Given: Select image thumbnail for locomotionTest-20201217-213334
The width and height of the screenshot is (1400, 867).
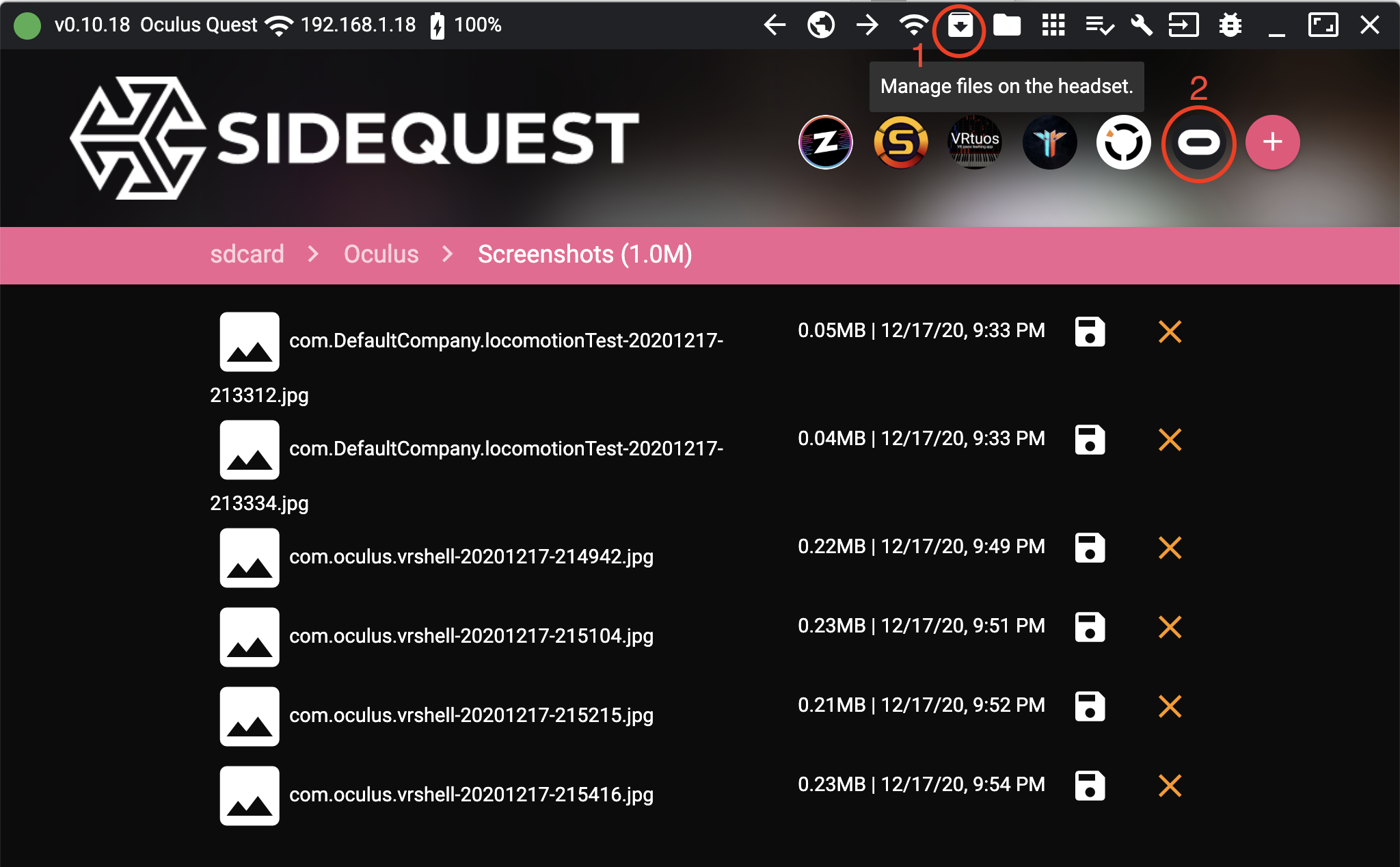Looking at the screenshot, I should point(250,450).
